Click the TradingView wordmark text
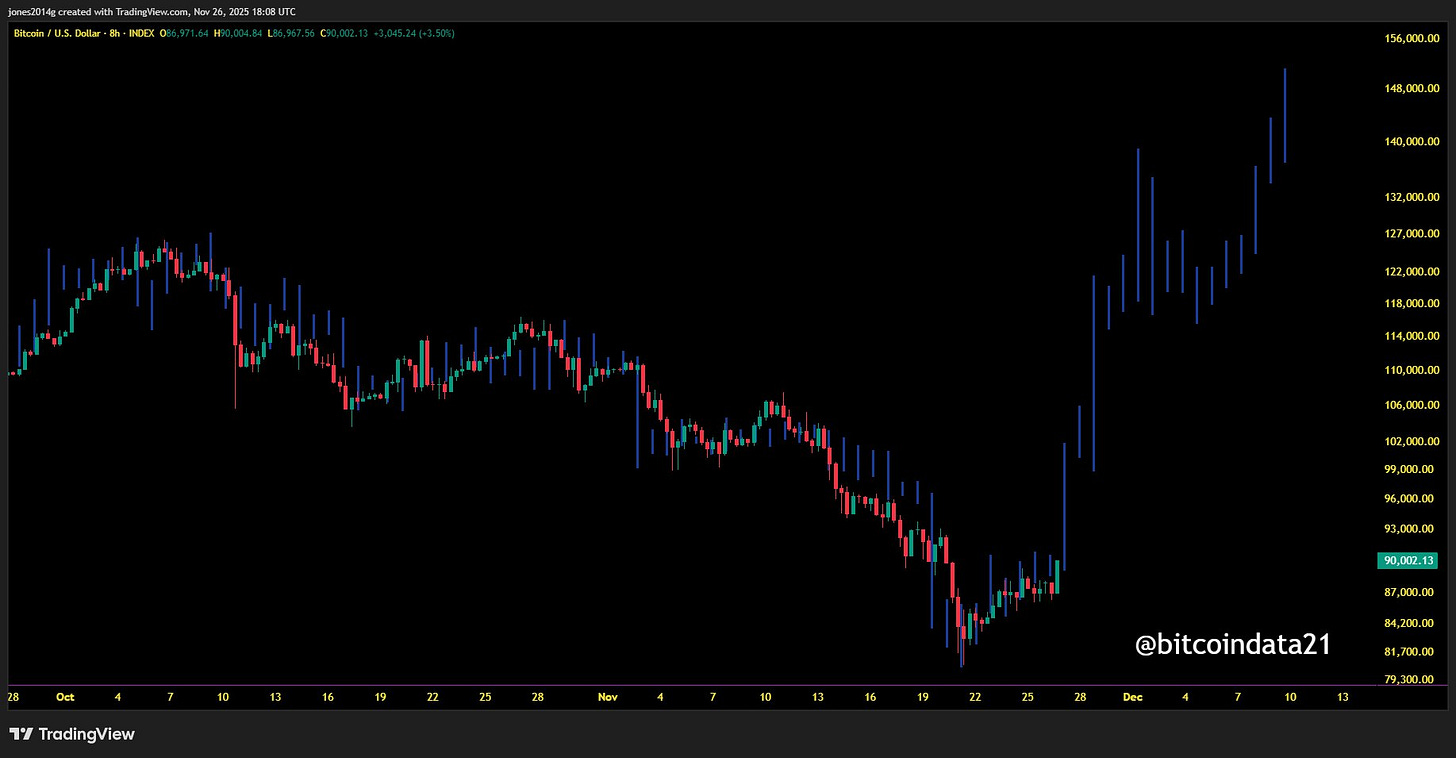Viewport: 1456px width, 758px height. [x=86, y=734]
